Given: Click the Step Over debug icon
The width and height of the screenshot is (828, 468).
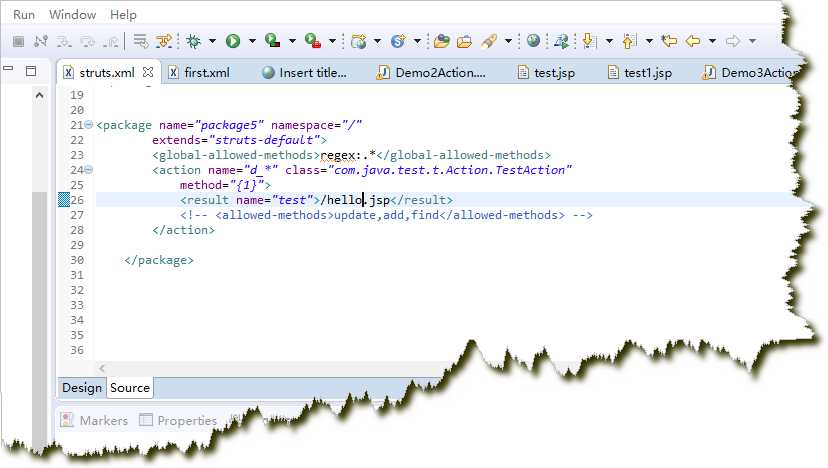Looking at the screenshot, I should 88,41.
